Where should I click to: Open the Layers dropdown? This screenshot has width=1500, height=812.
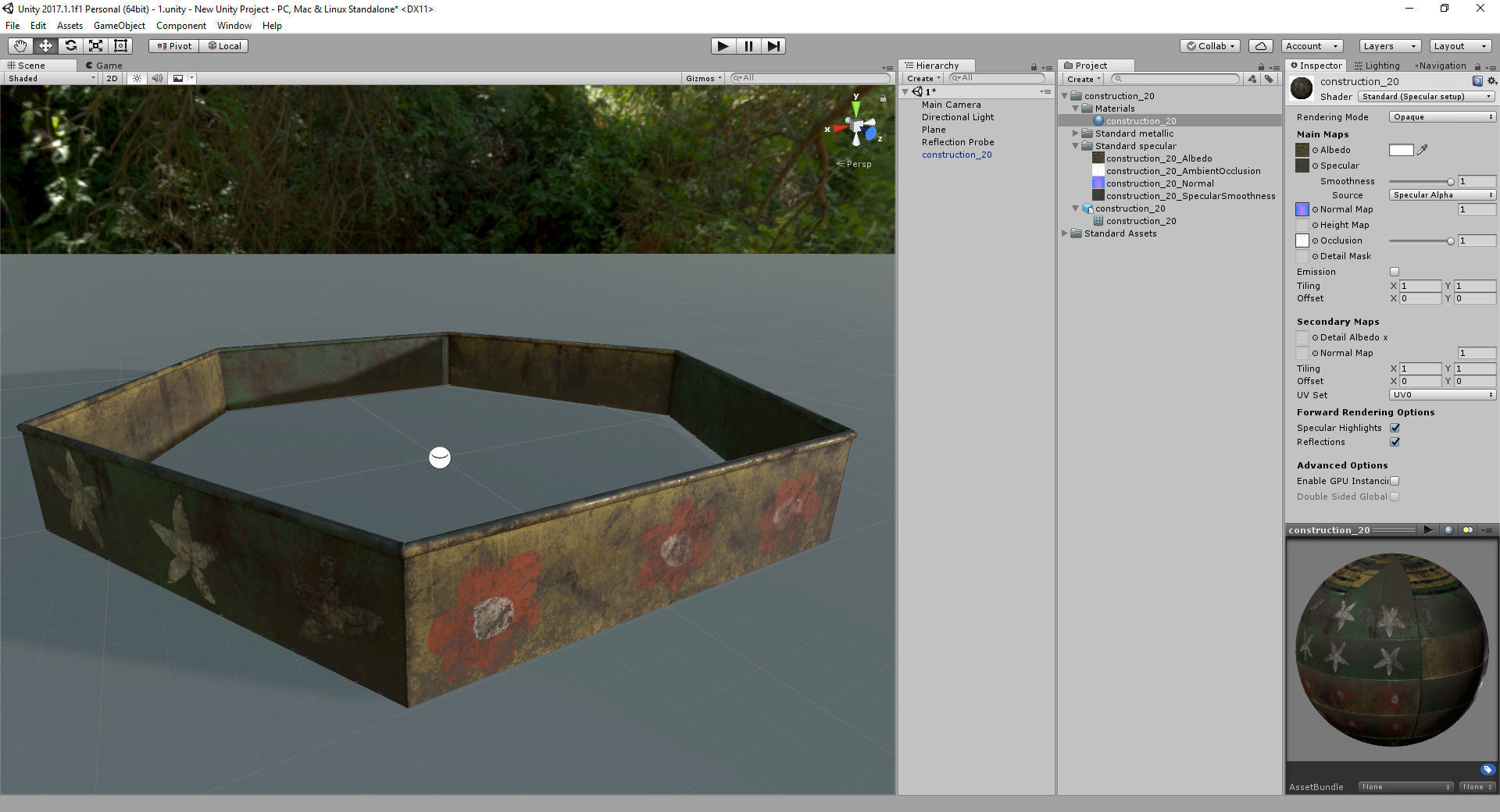point(1389,46)
